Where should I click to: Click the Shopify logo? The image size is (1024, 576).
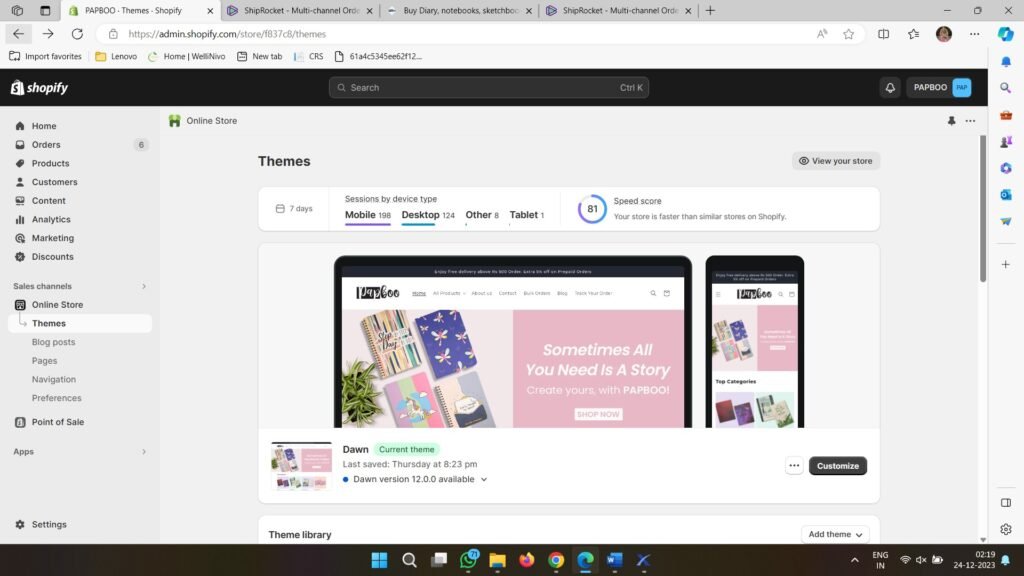(x=39, y=88)
